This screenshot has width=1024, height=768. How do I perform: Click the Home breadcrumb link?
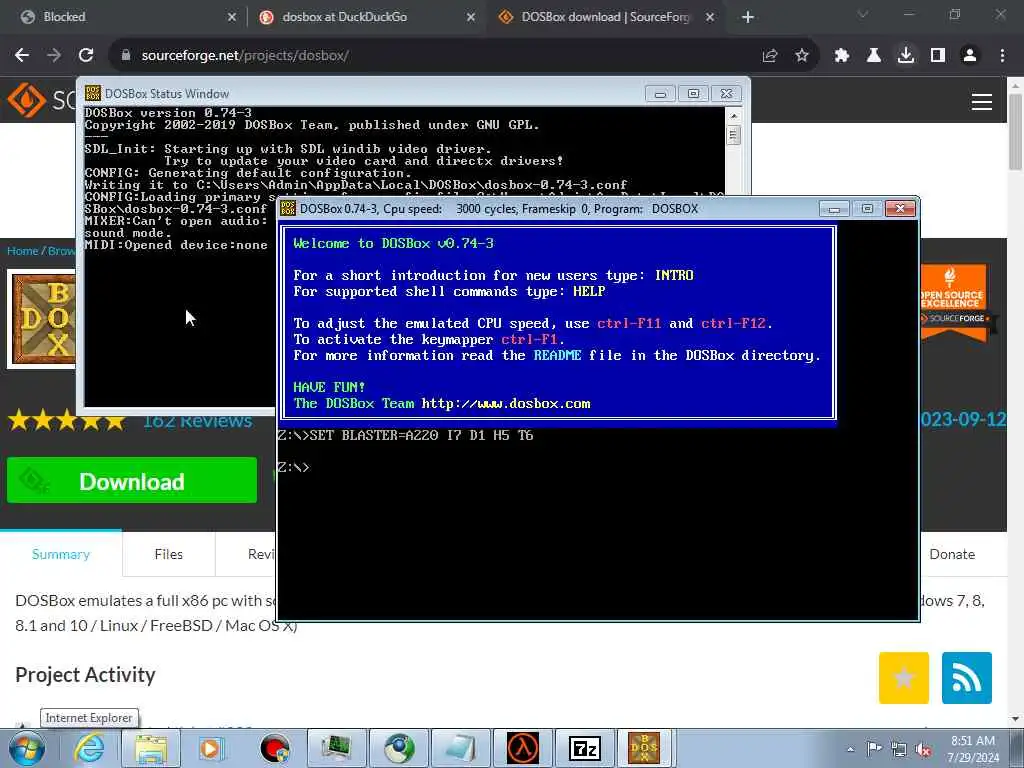[x=22, y=251]
